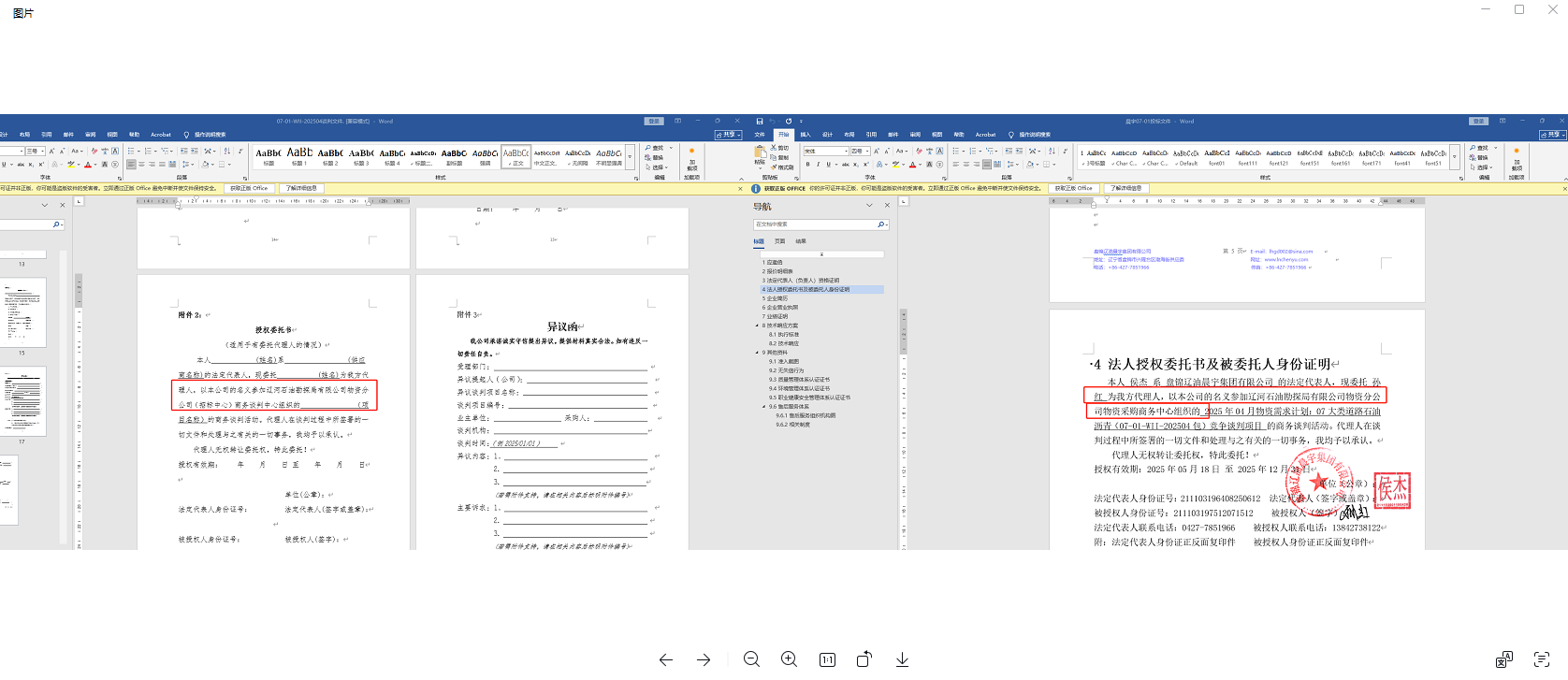Click the 1:1 actual size icon
The width and height of the screenshot is (1568, 680).
point(827,659)
